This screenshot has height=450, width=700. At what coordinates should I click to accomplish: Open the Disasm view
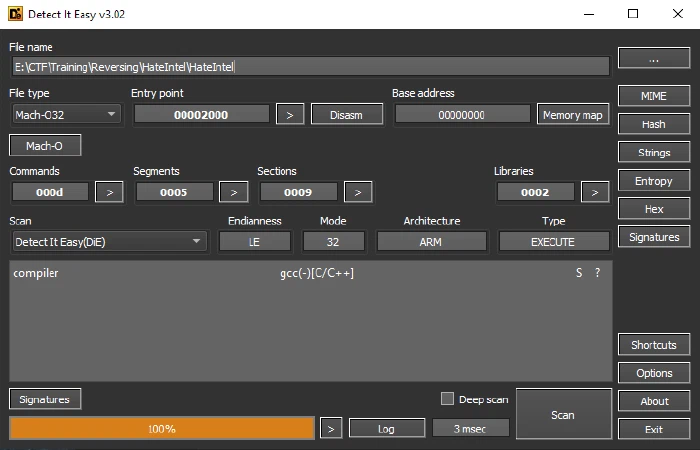point(347,115)
